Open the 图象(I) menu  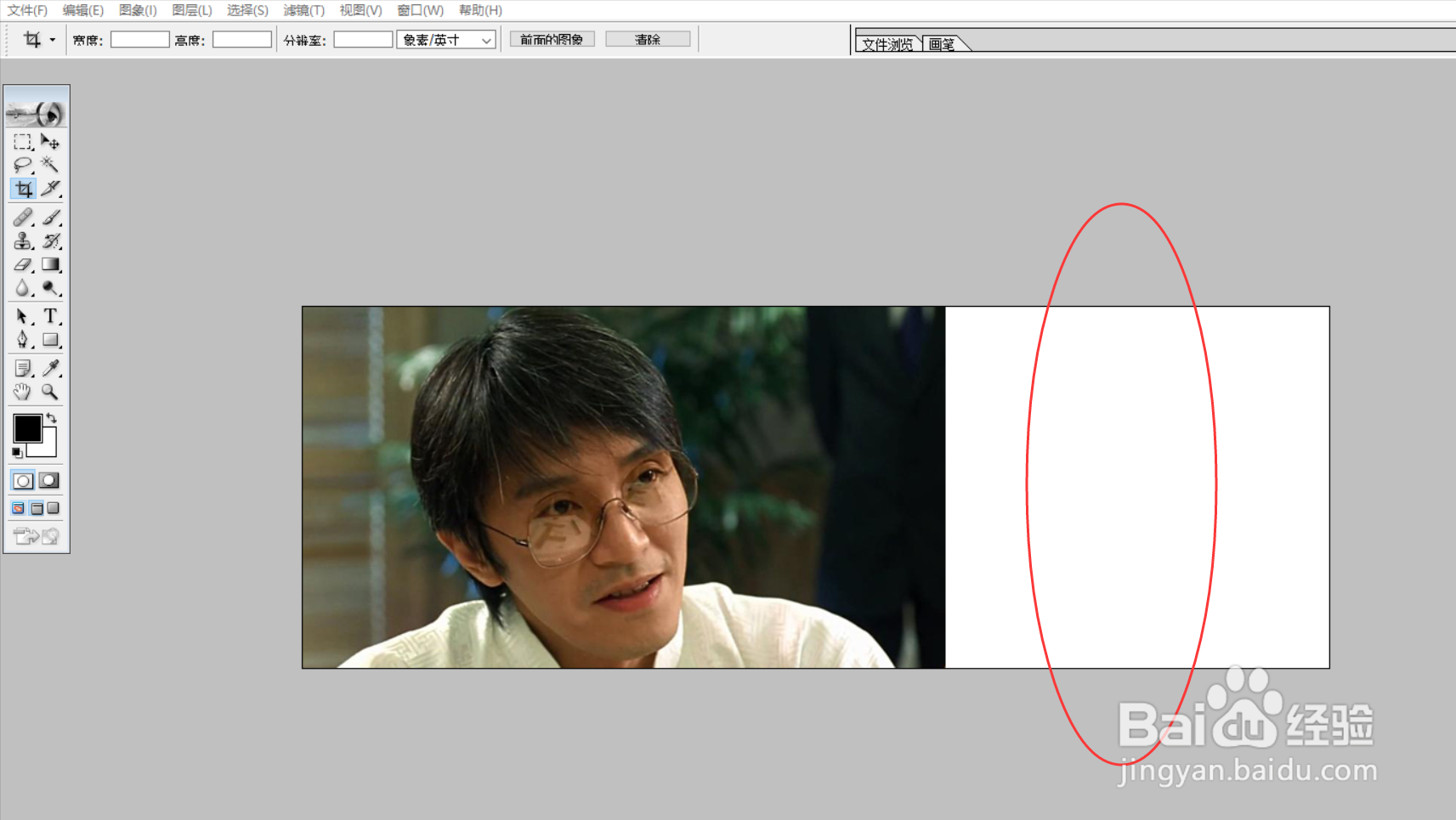click(138, 10)
